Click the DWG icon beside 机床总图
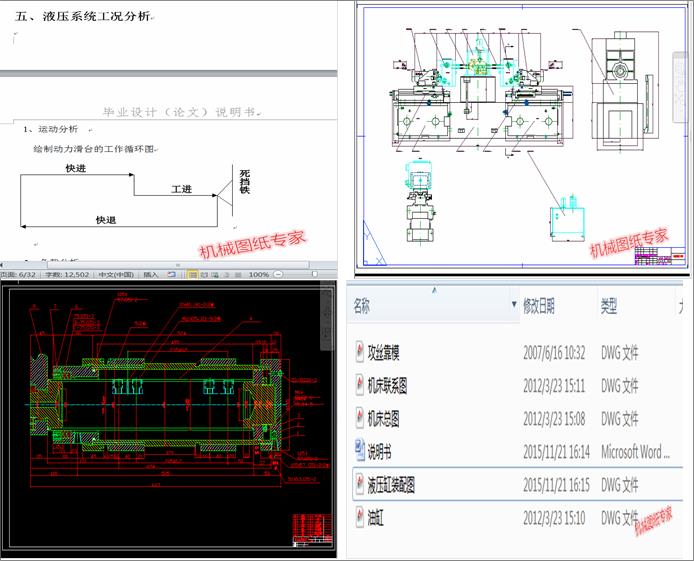This screenshot has width=694, height=561. 359,419
